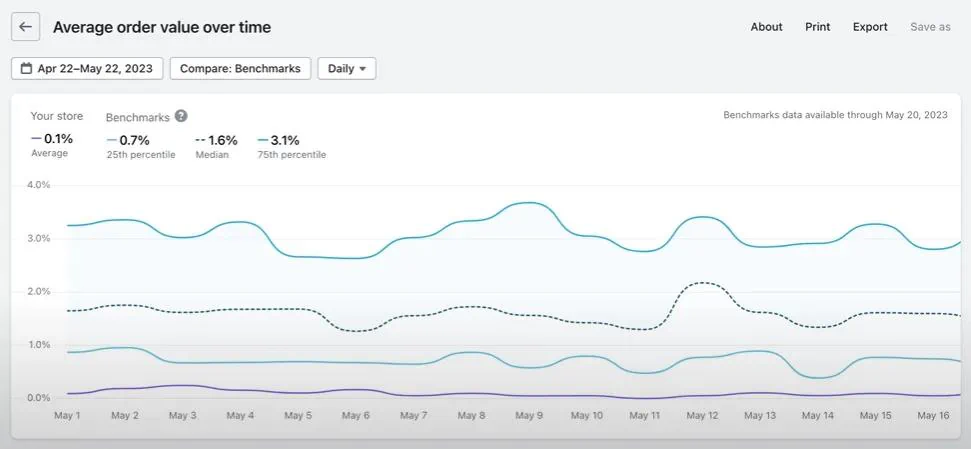Click the May 8 axis label

[x=471, y=416]
